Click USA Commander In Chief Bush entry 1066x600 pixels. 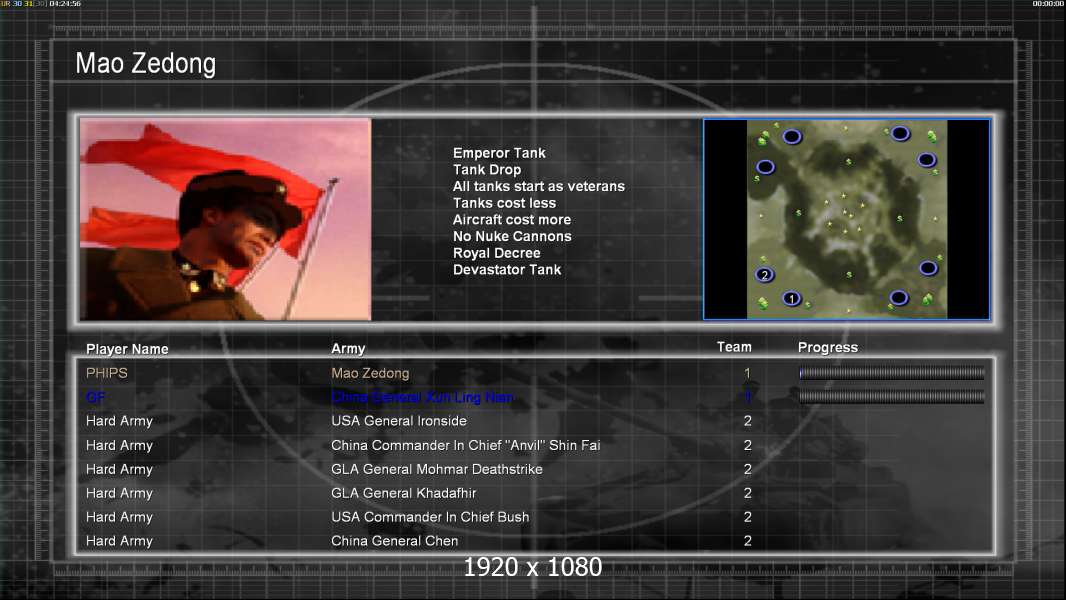coord(430,517)
